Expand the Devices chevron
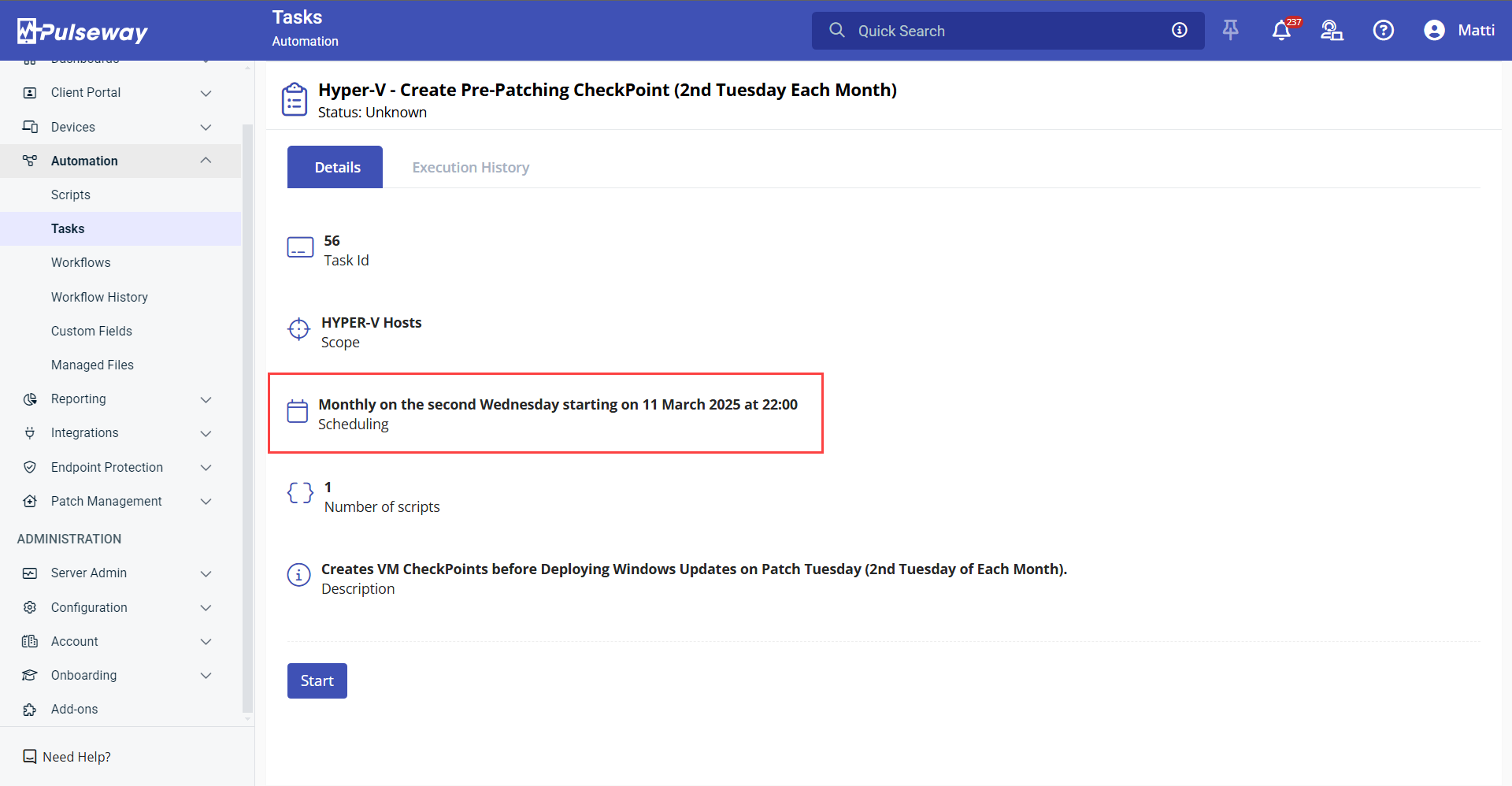Viewport: 1512px width, 786px height. 206,127
